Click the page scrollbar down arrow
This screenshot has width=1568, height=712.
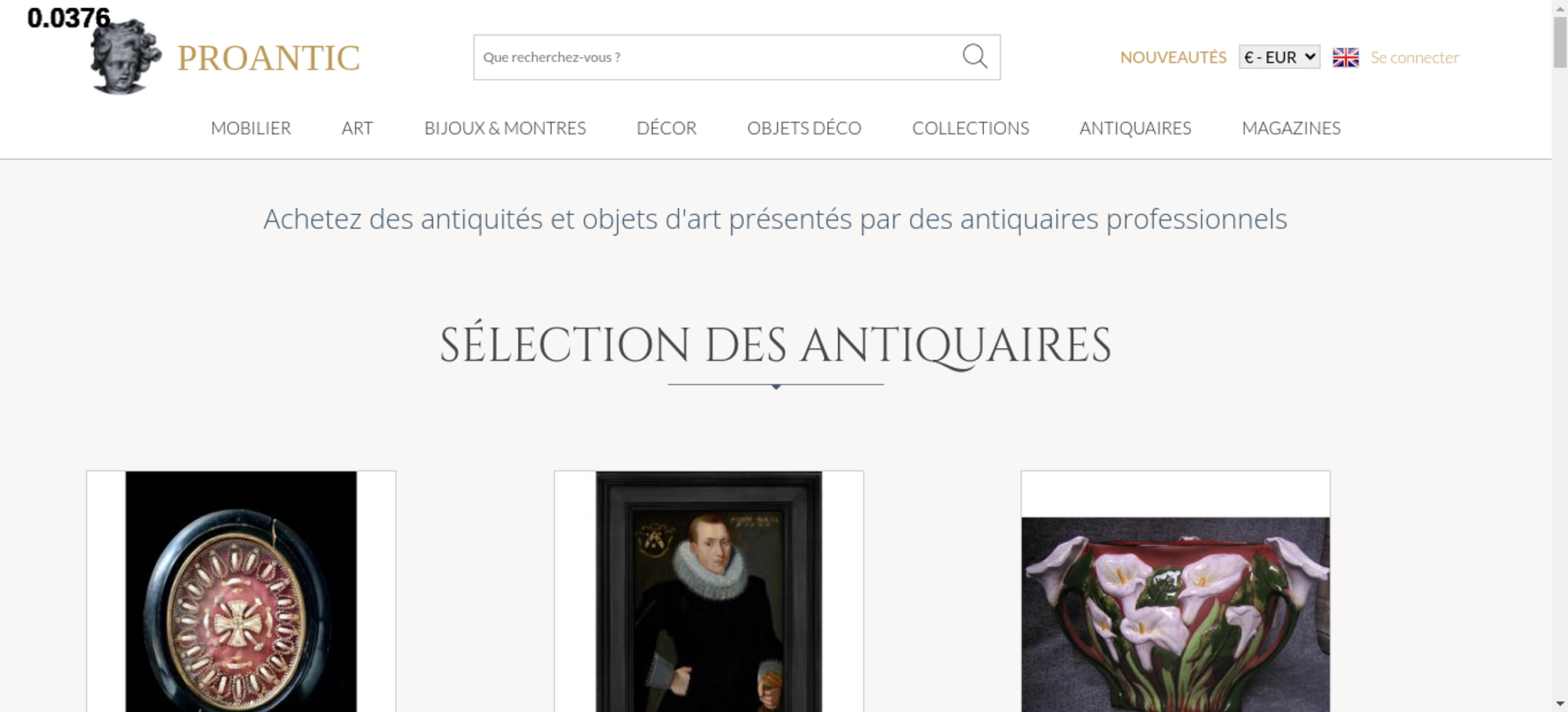1560,703
